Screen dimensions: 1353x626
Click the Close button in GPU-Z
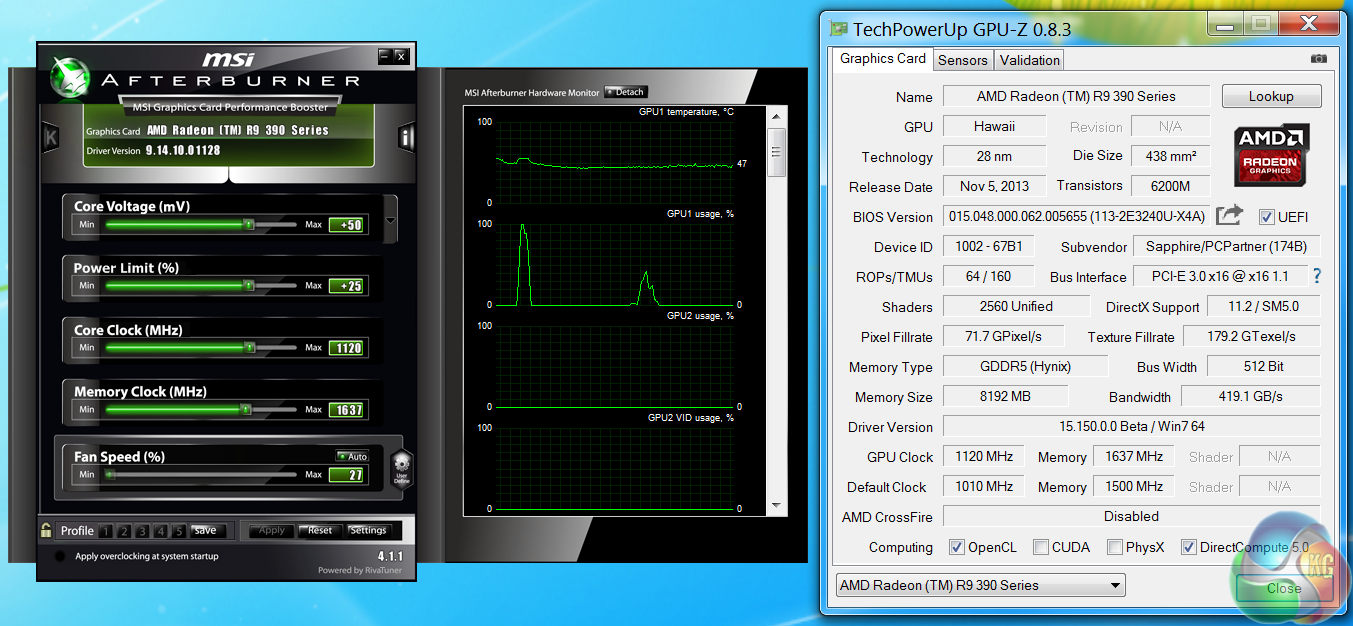pyautogui.click(x=1283, y=588)
